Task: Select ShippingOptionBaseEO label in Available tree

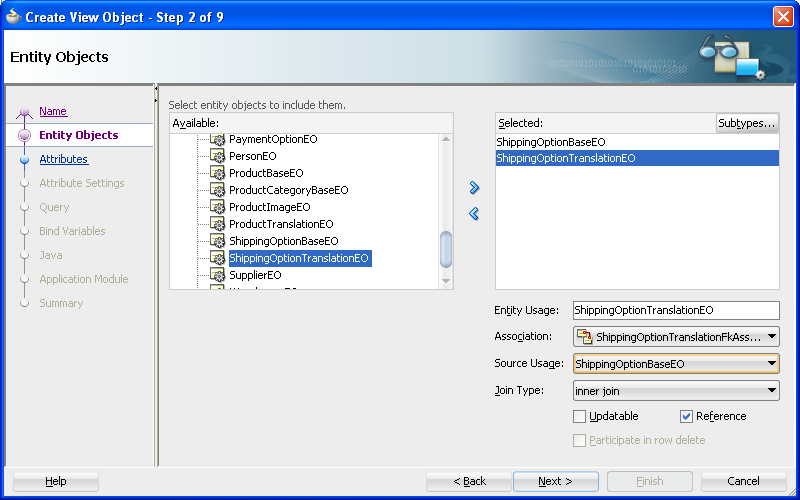Action: point(284,241)
